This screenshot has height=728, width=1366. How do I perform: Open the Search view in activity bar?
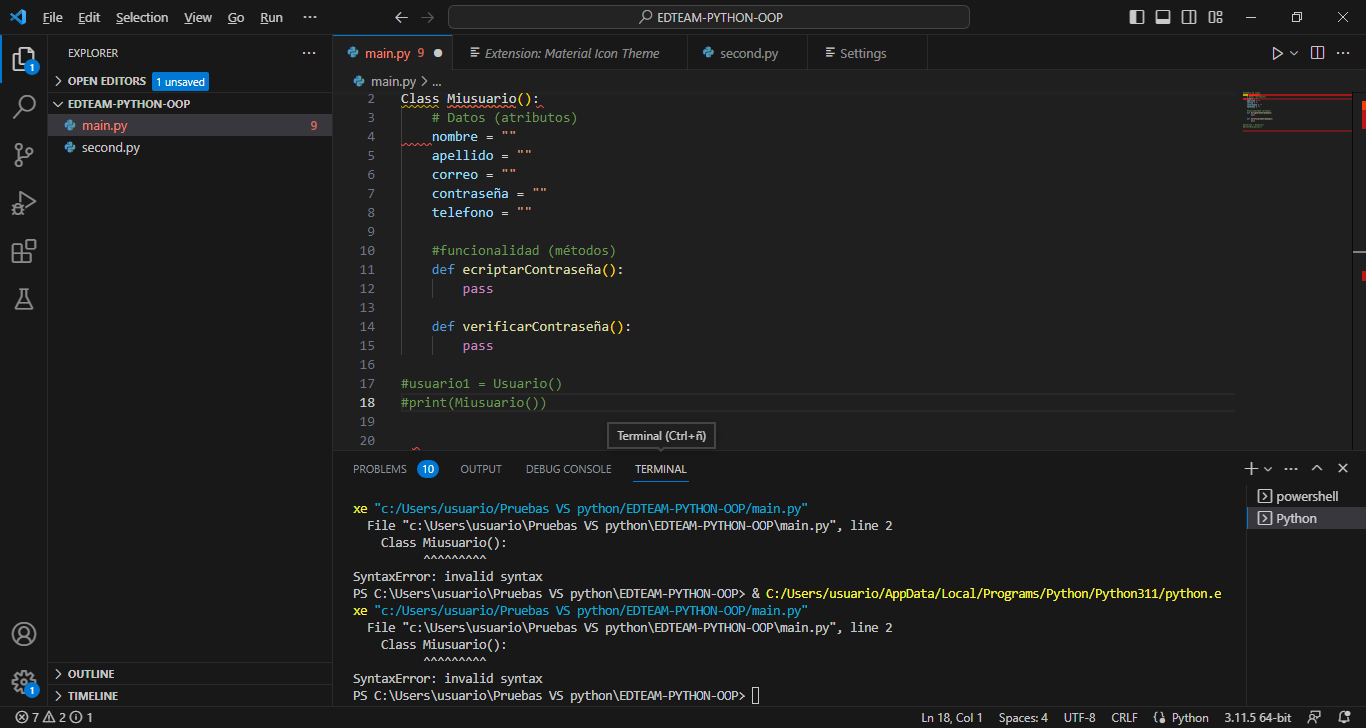coord(24,107)
